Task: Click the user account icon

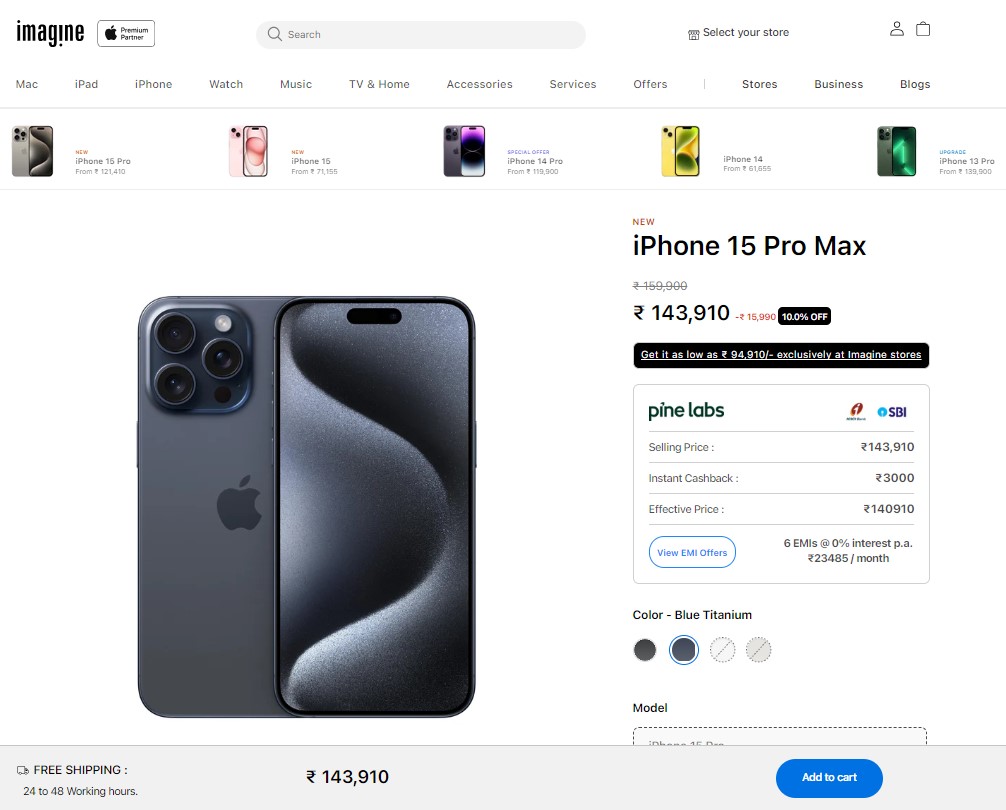Action: (896, 29)
